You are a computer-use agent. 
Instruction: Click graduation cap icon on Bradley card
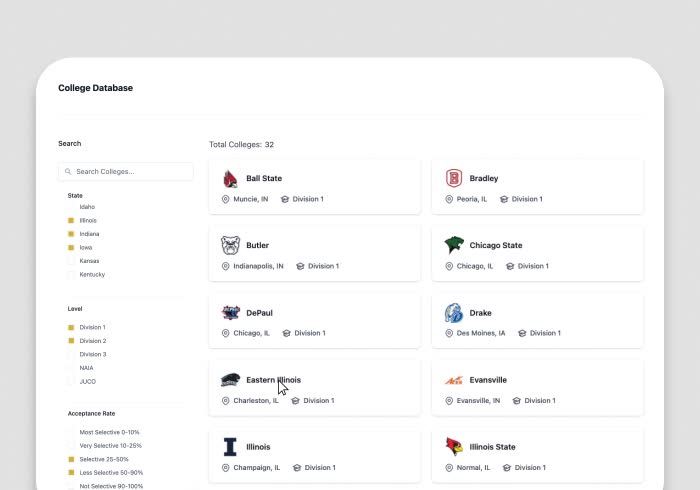pos(504,199)
